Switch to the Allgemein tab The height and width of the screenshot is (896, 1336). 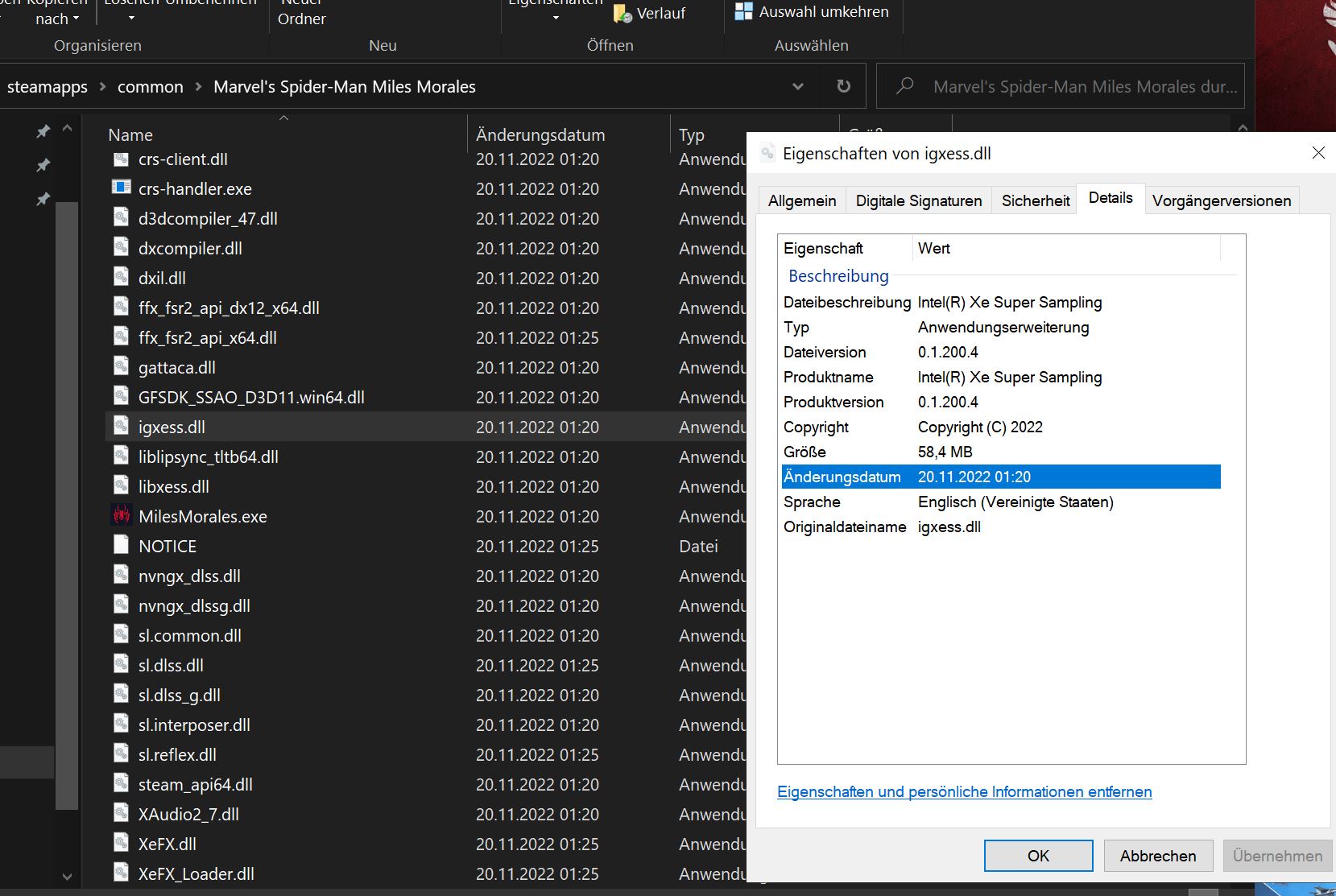point(802,200)
